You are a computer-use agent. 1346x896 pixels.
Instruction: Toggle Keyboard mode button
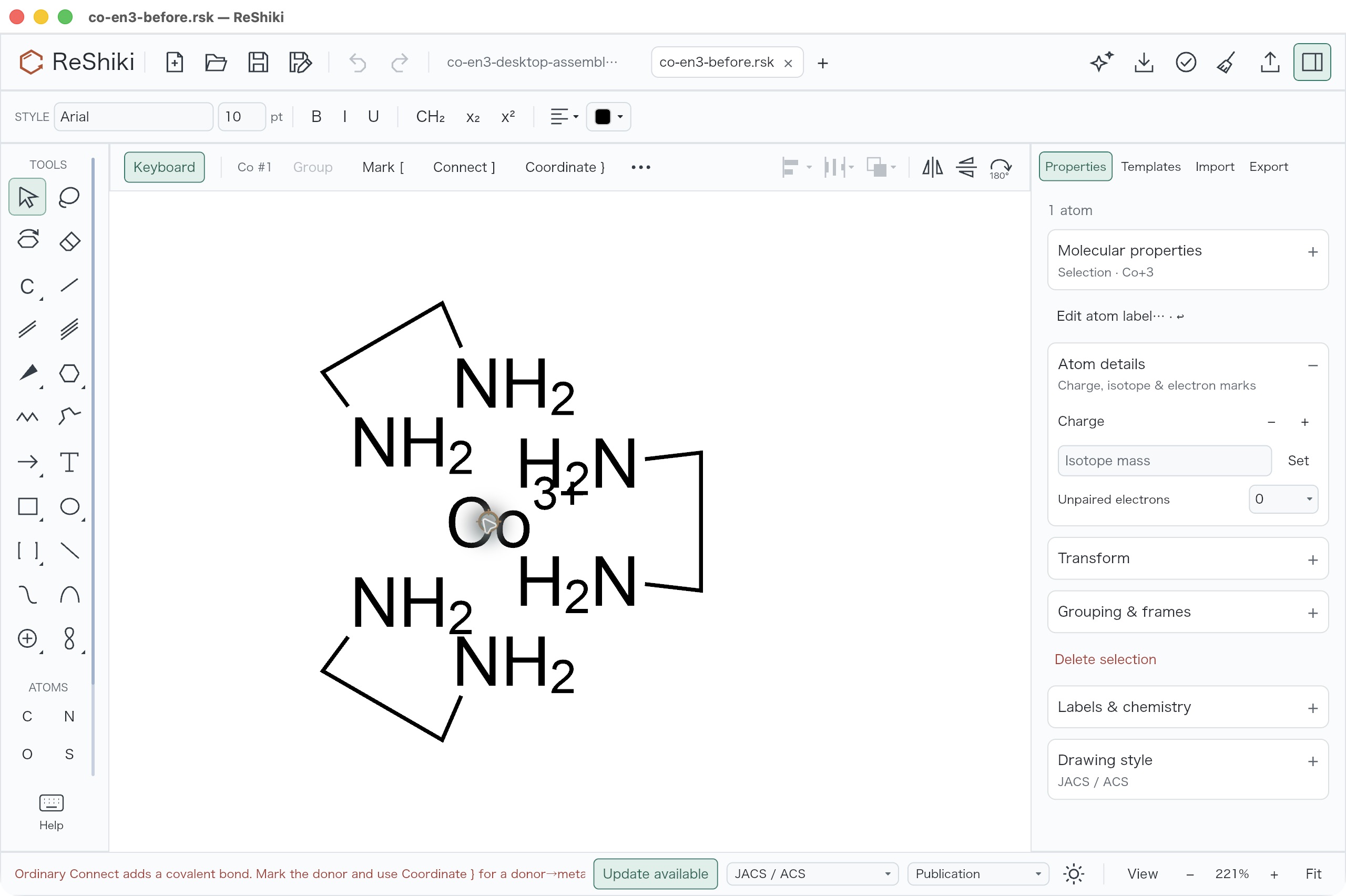(x=164, y=167)
